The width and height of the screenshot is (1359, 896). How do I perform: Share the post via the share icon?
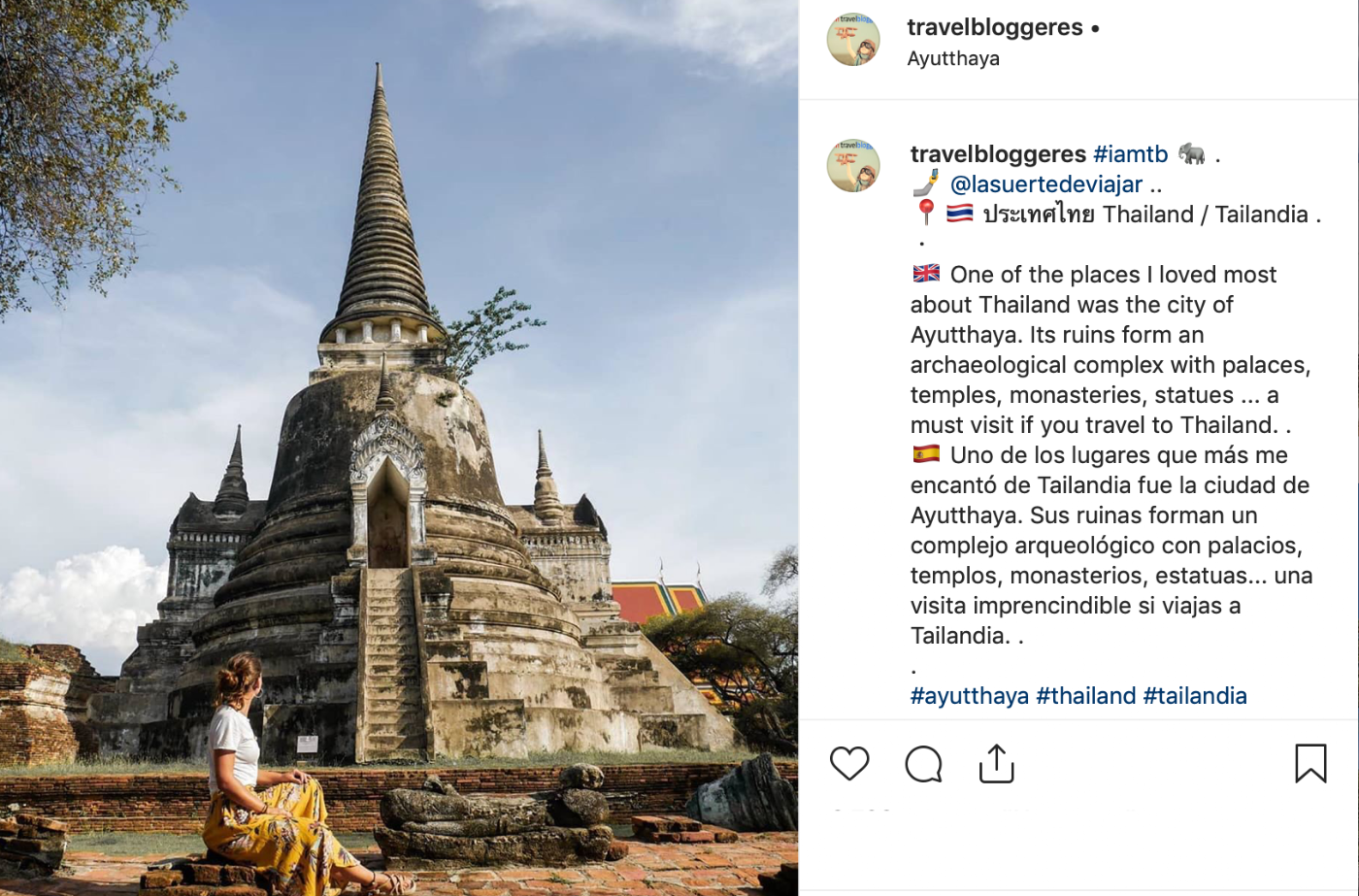click(x=996, y=764)
